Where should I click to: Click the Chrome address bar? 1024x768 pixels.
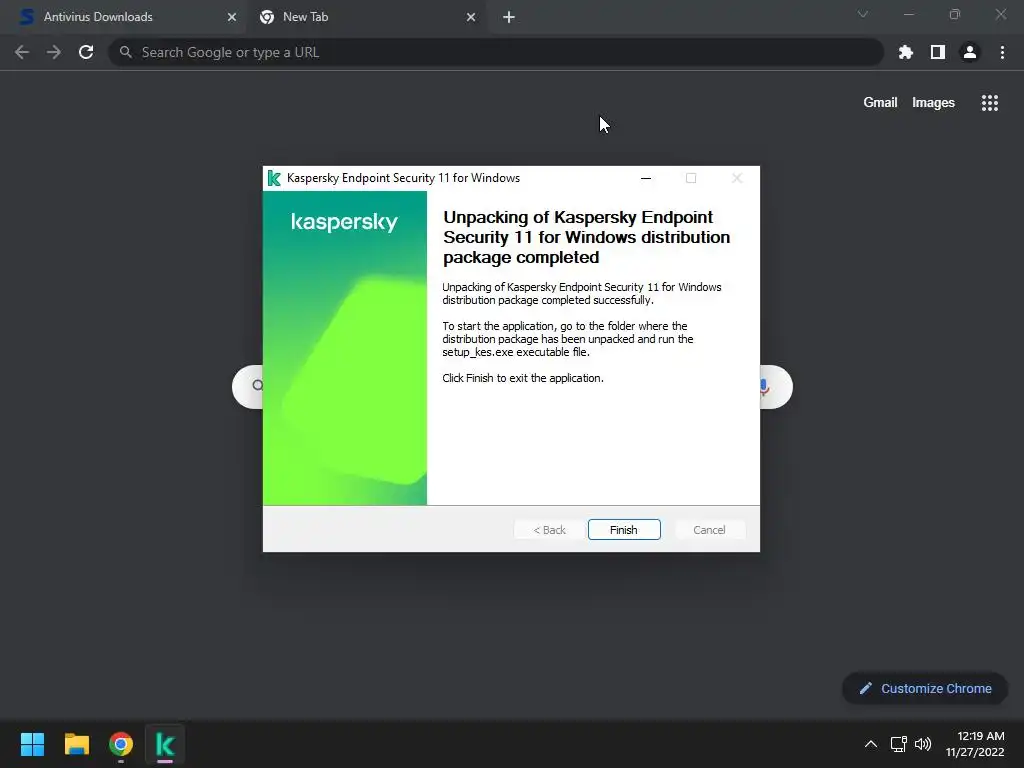(x=496, y=52)
